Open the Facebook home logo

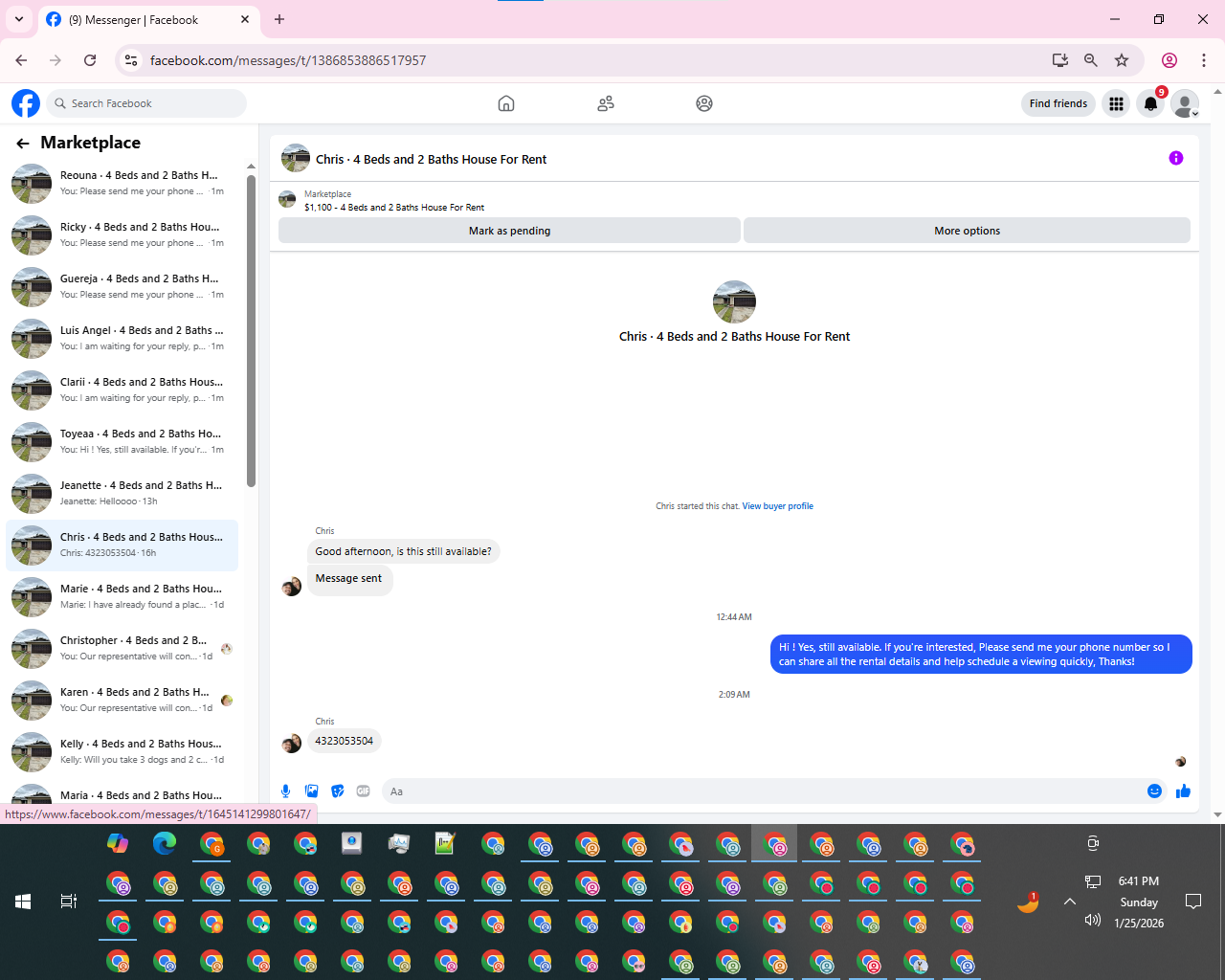pyautogui.click(x=26, y=103)
